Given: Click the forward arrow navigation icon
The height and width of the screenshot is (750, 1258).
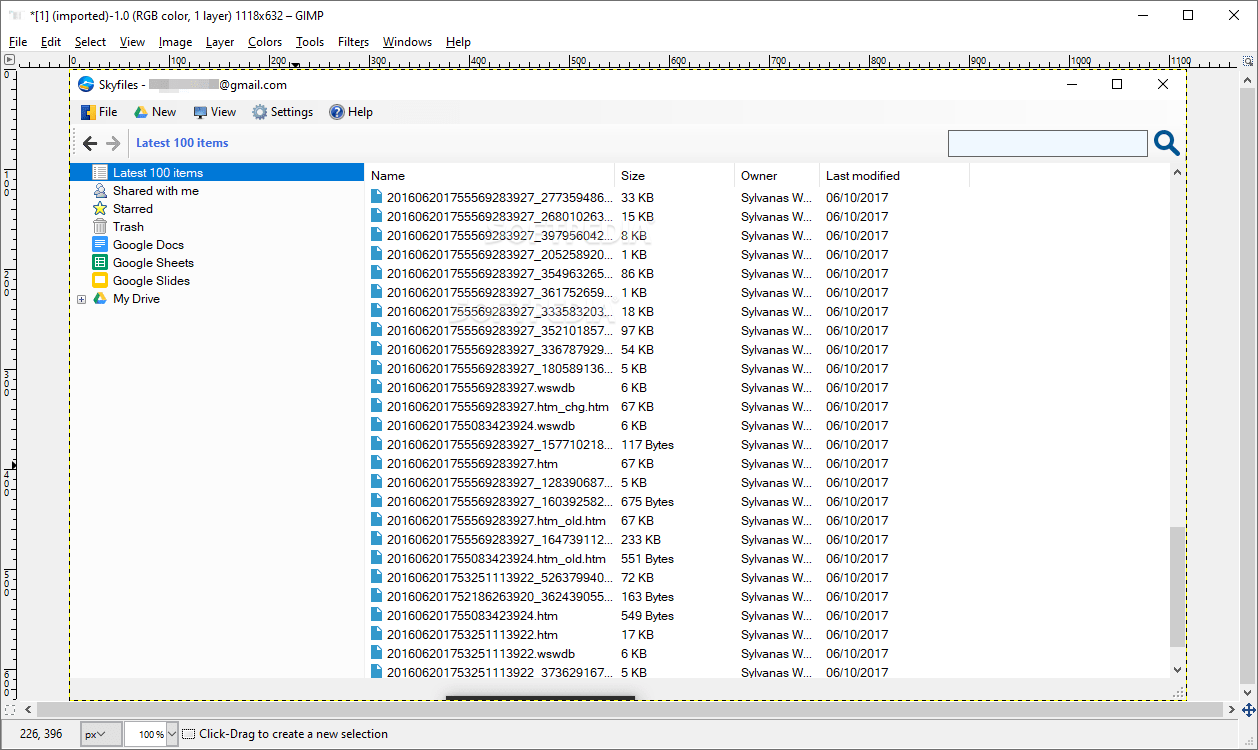Looking at the screenshot, I should point(113,143).
